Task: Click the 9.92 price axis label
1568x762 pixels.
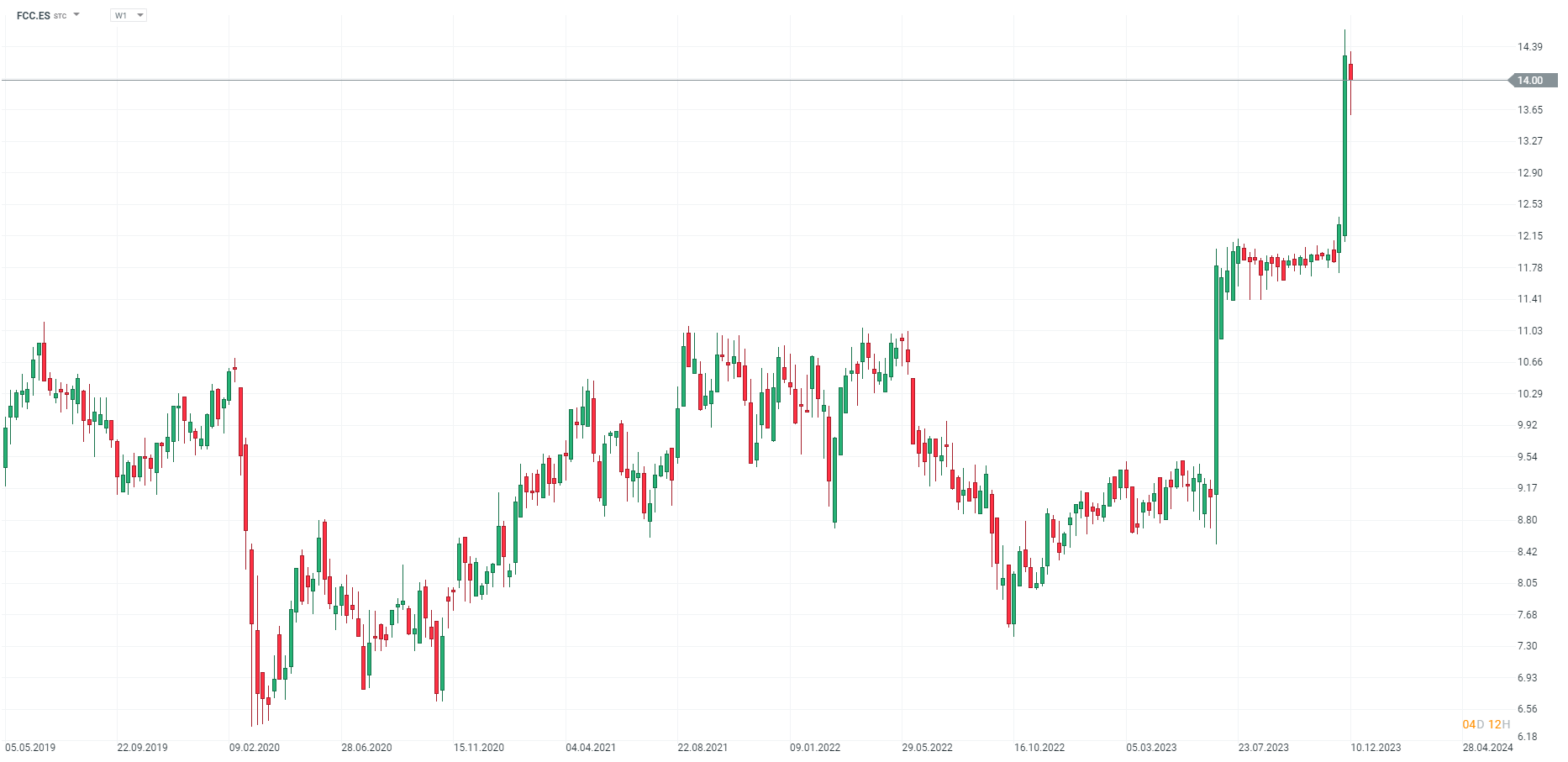Action: tap(1527, 425)
